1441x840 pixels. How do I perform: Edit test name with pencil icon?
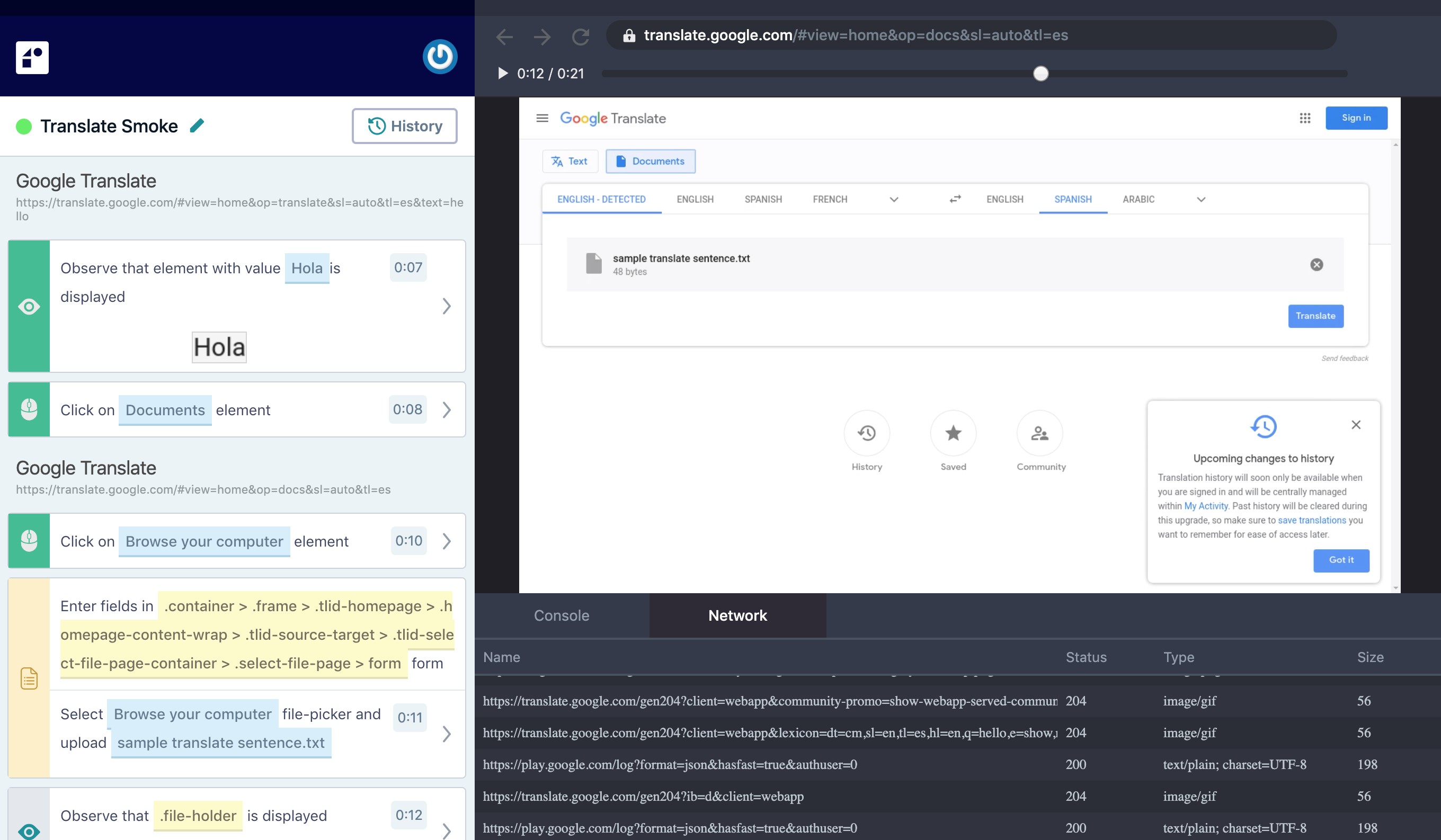(197, 125)
